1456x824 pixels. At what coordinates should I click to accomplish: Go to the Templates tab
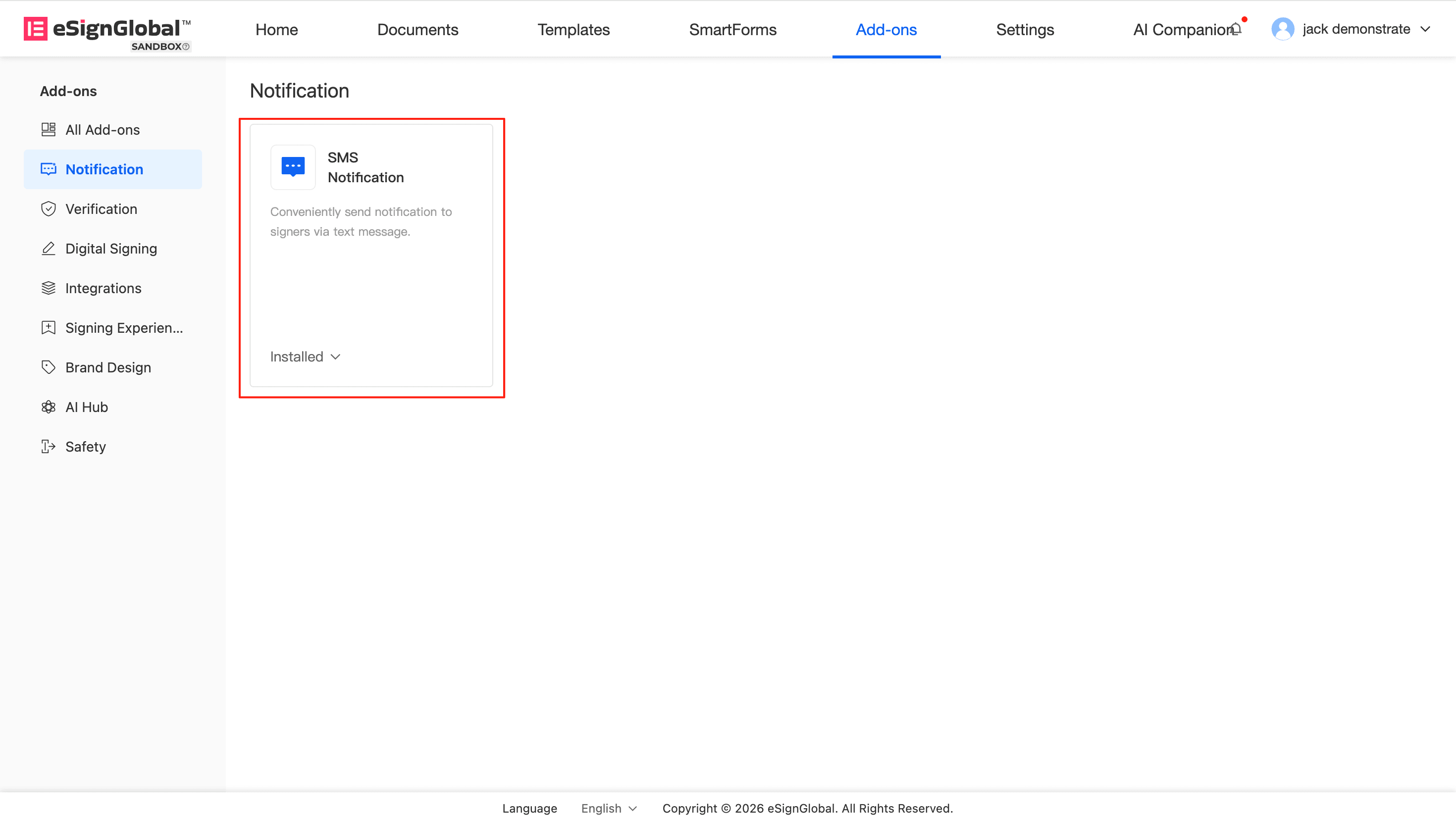(573, 29)
